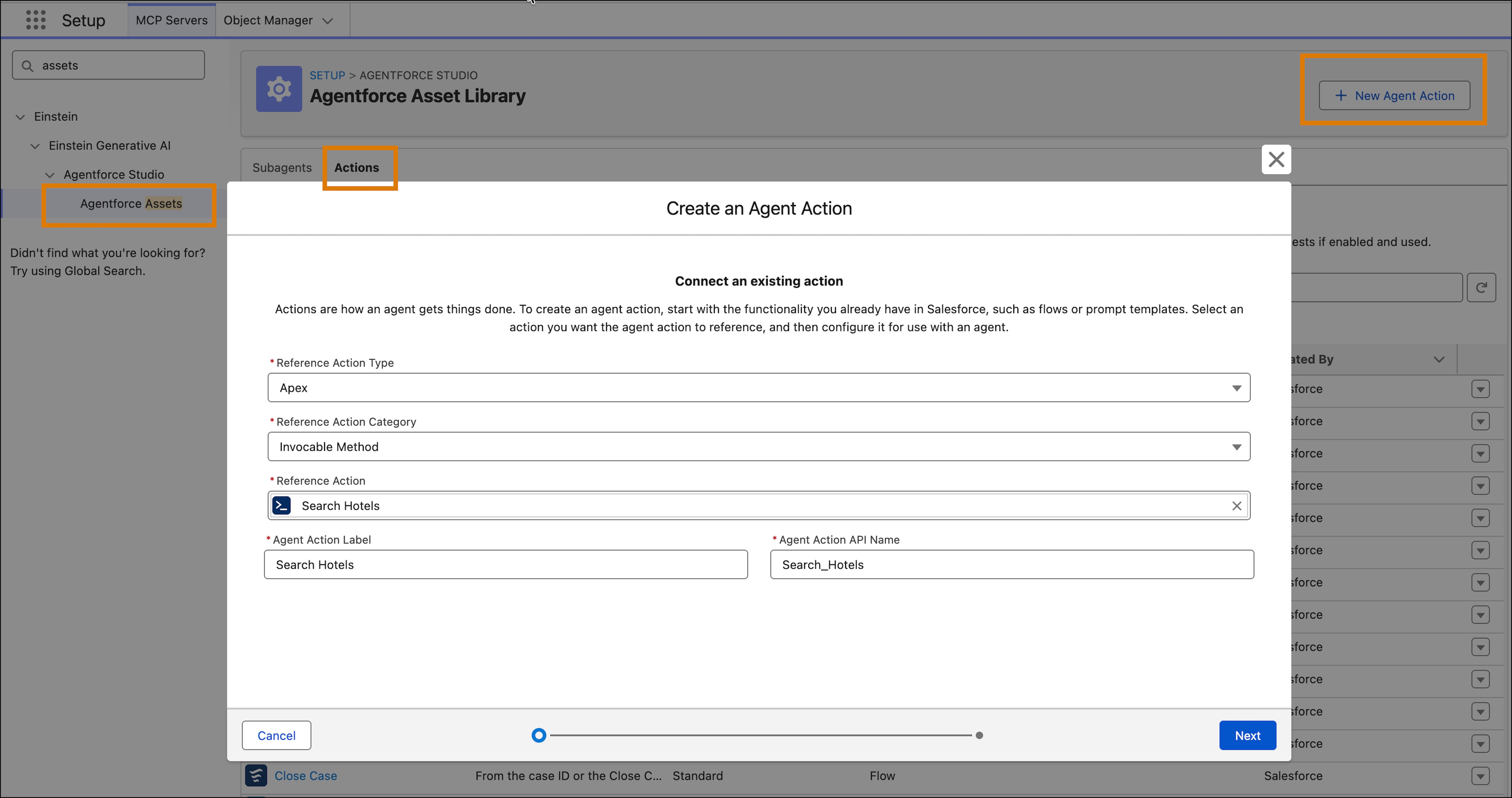Viewport: 1512px width, 798px height.
Task: Click the Quick Find box containing assets
Action: [108, 65]
